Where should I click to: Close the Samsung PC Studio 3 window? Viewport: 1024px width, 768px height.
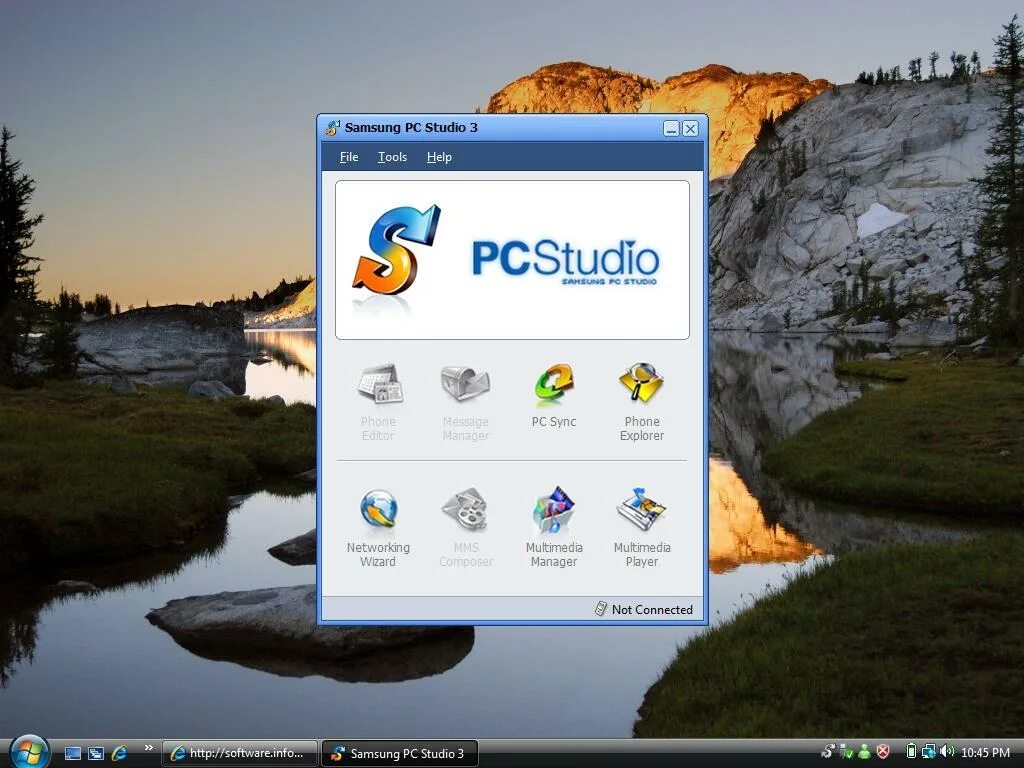click(690, 128)
